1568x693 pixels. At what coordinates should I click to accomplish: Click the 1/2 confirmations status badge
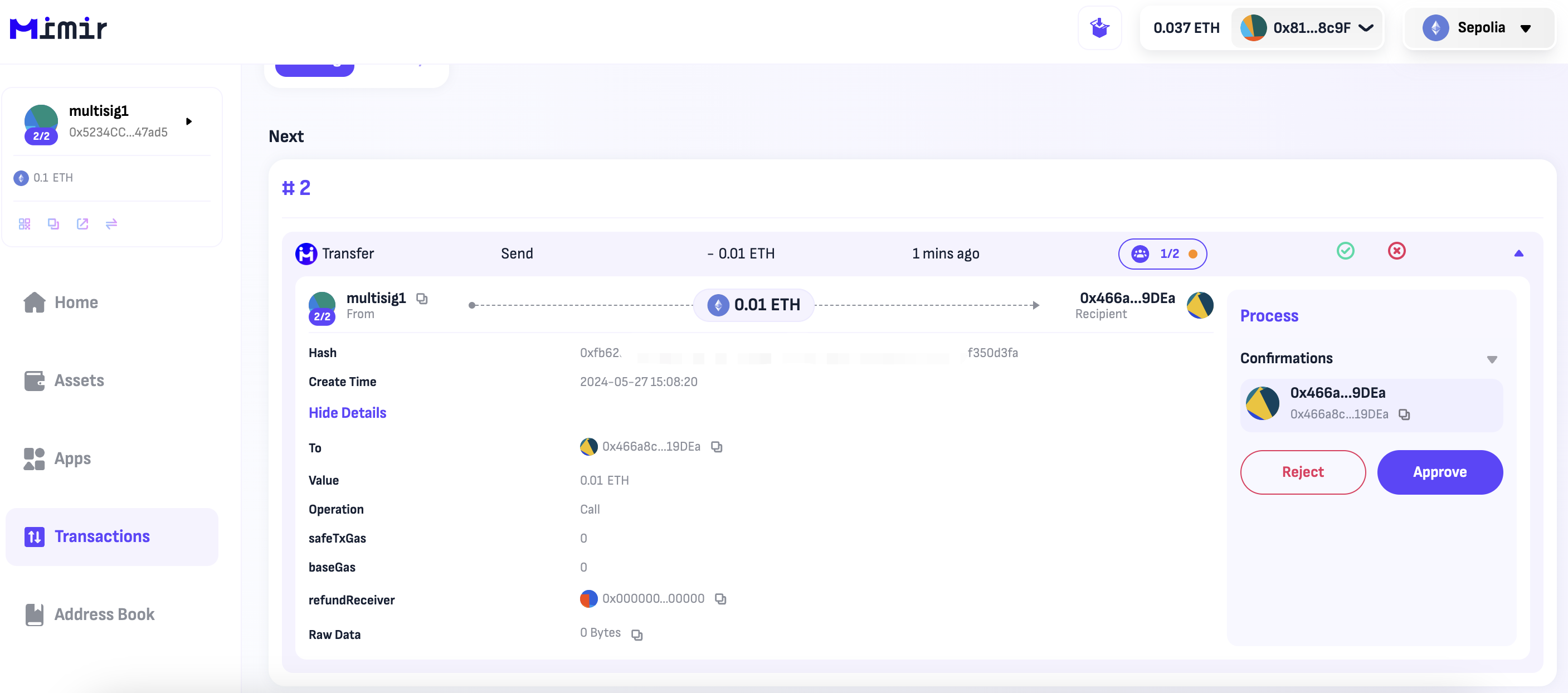click(1162, 253)
